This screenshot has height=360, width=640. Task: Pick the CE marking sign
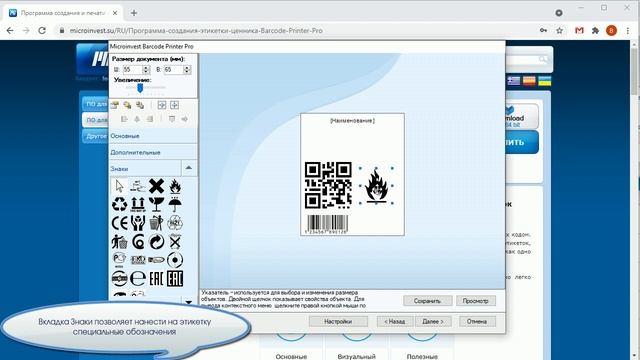tap(120, 223)
